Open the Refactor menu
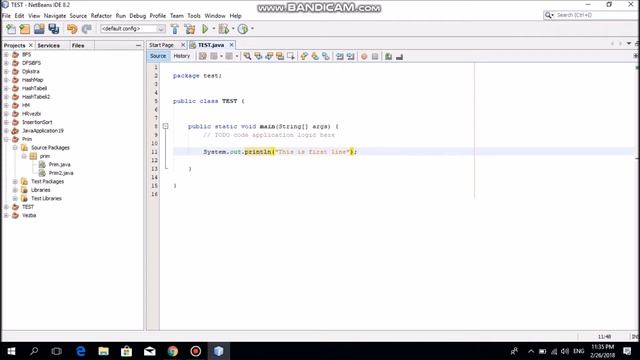This screenshot has width=640, height=360. click(x=101, y=16)
